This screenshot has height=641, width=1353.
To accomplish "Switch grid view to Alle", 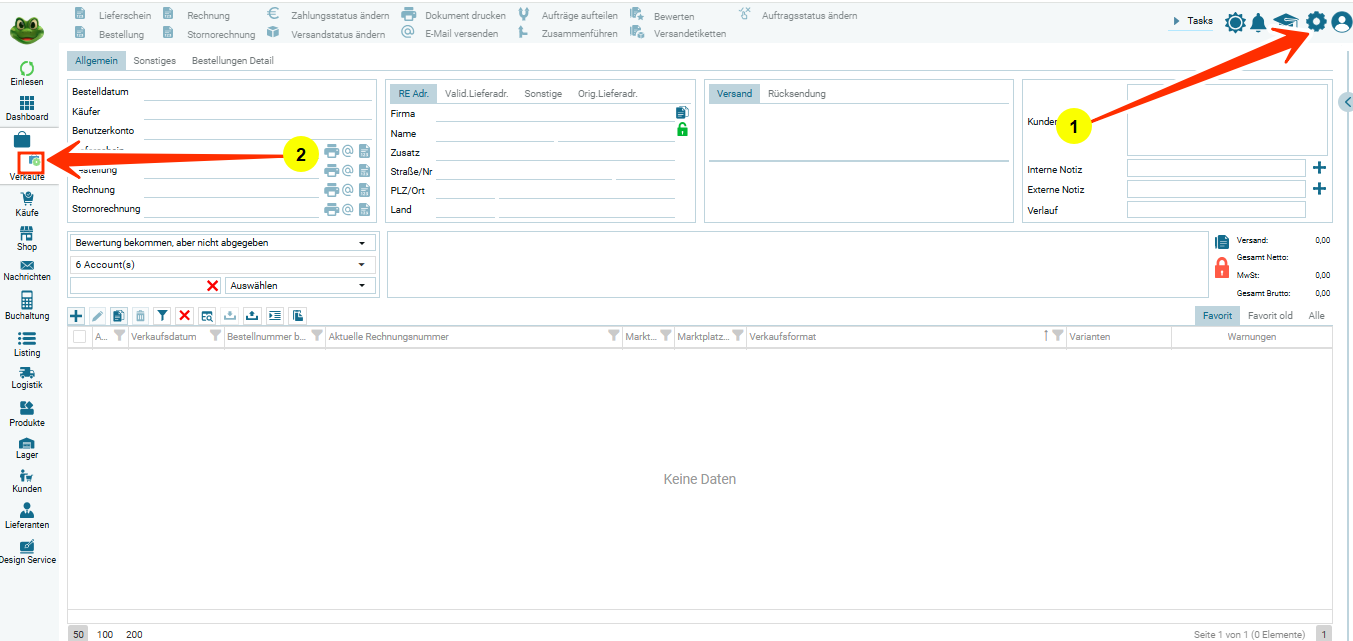I will point(1316,315).
